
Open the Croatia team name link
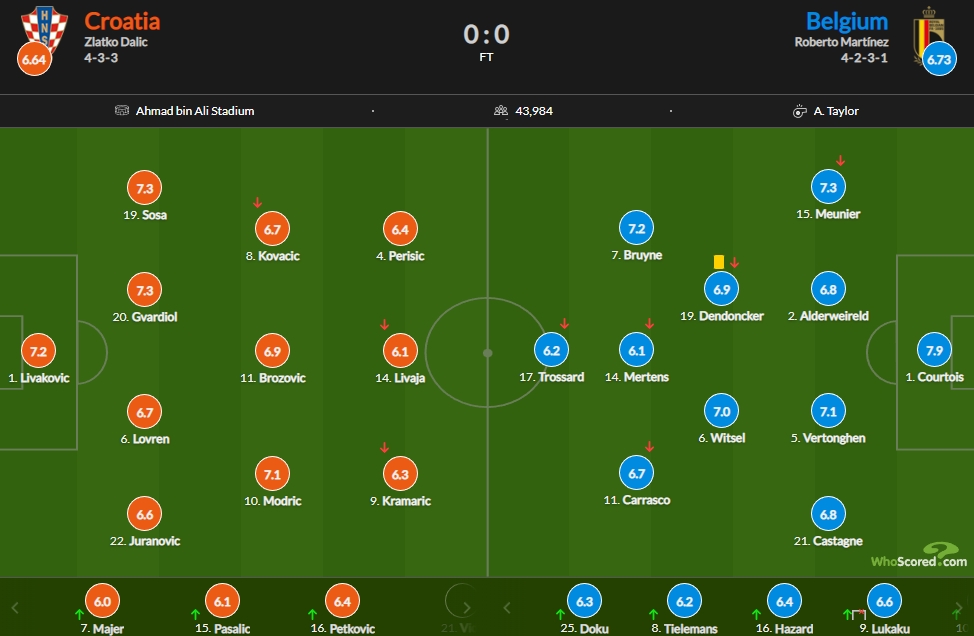point(122,21)
